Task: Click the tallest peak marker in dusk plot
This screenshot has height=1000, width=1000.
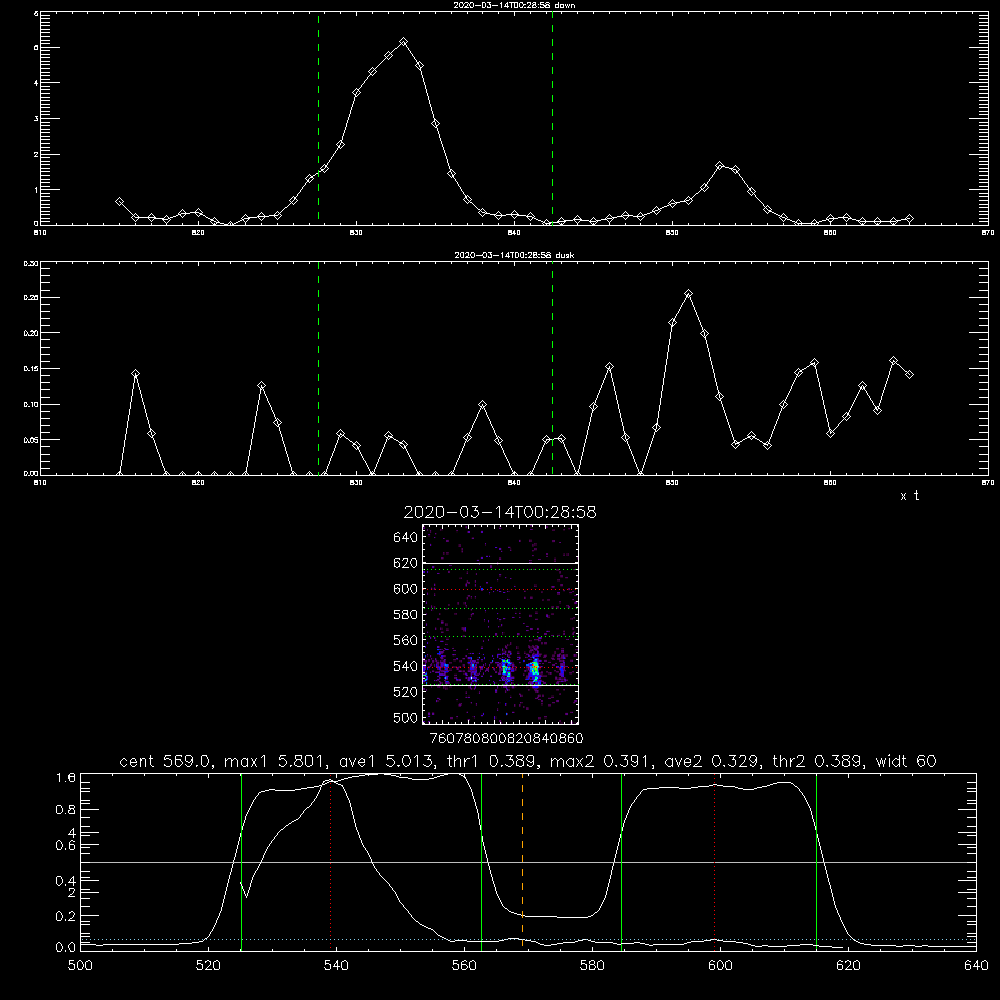Action: point(688,294)
